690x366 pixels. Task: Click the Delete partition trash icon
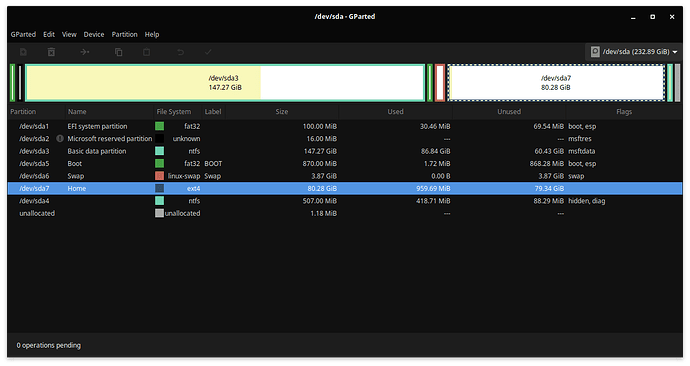51,52
